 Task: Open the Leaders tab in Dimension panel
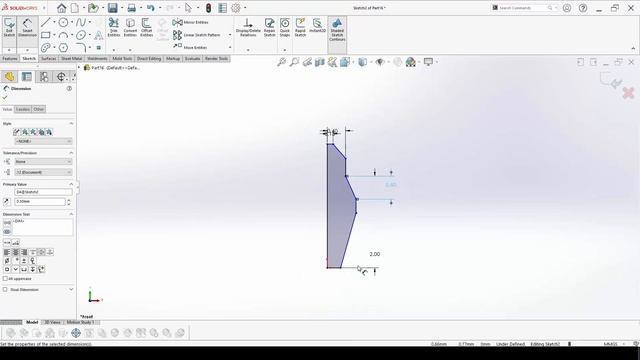coord(23,109)
